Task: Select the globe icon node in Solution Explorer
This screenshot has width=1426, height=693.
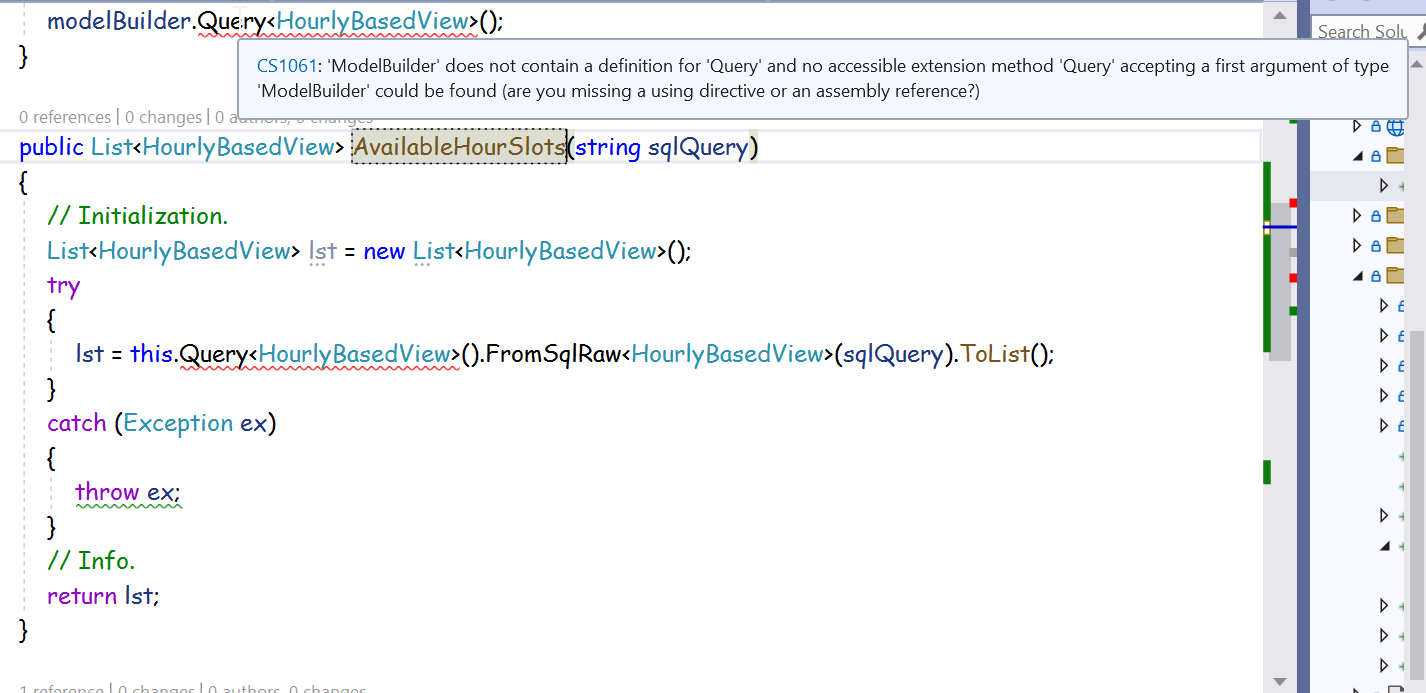Action: coord(1395,126)
